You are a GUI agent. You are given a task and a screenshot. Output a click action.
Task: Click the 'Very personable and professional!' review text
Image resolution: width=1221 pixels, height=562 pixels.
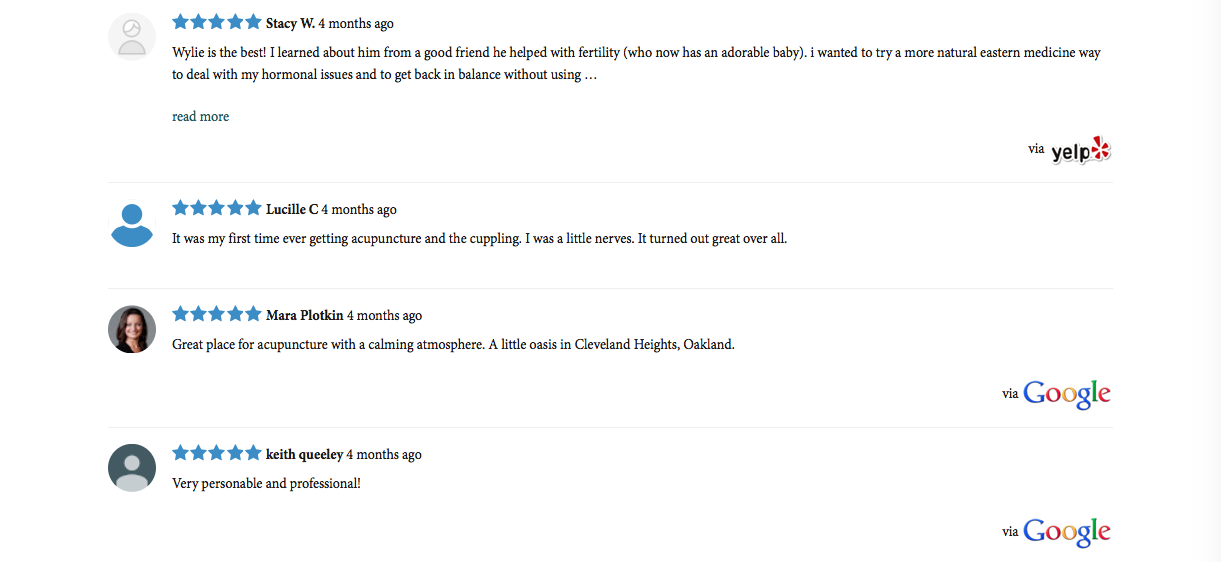266,484
